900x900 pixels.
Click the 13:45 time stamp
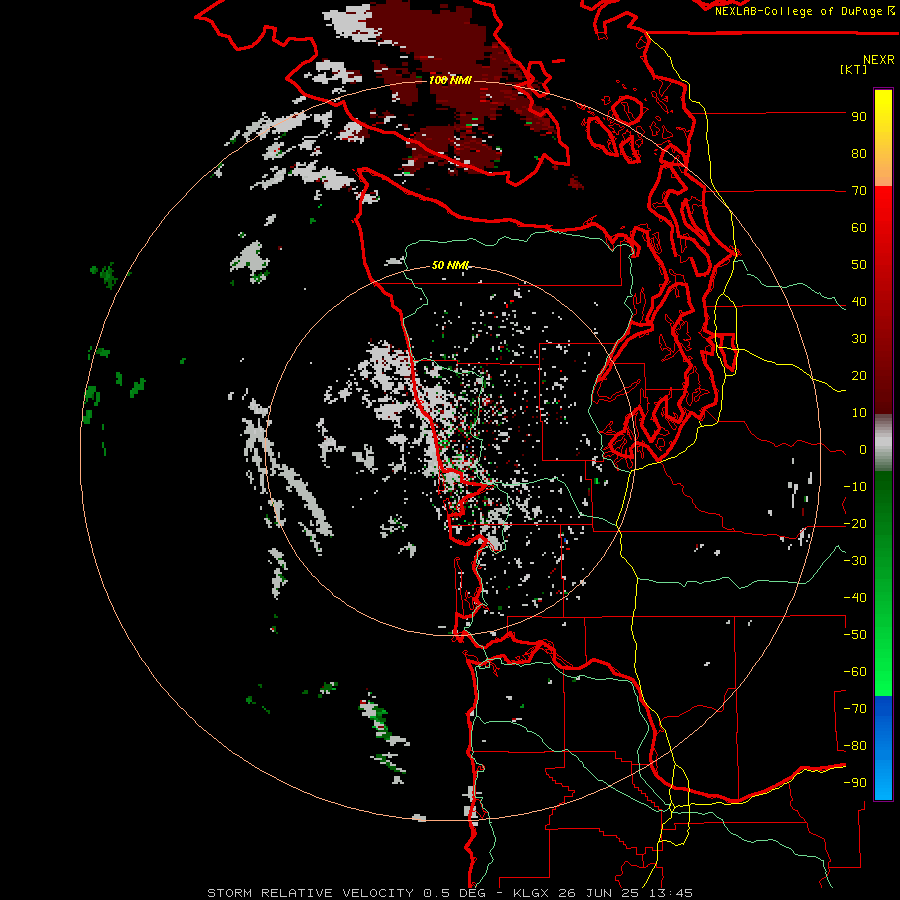coord(671,893)
